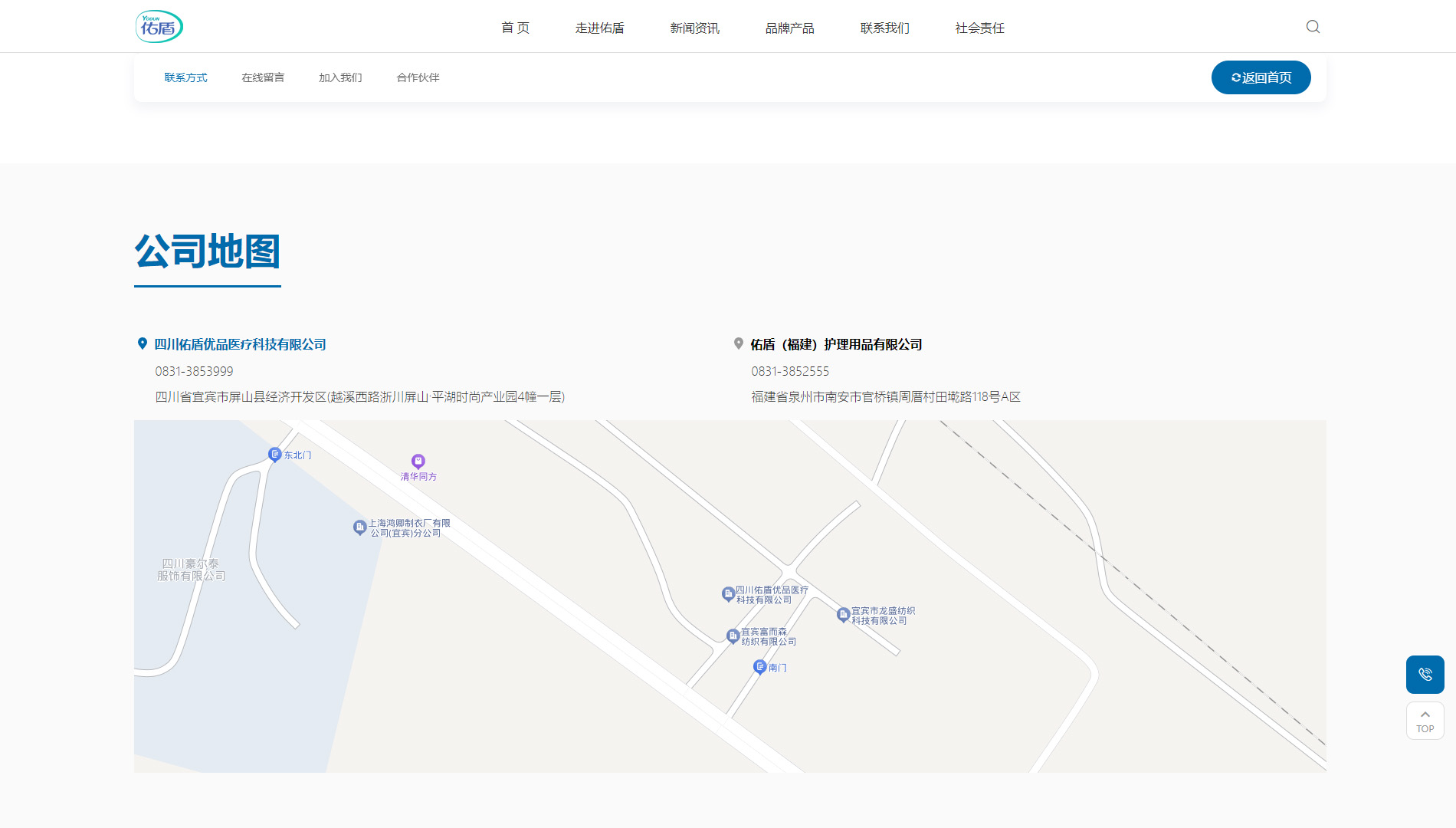
Task: Click the phone number 0831-3853999
Action: pyautogui.click(x=192, y=371)
